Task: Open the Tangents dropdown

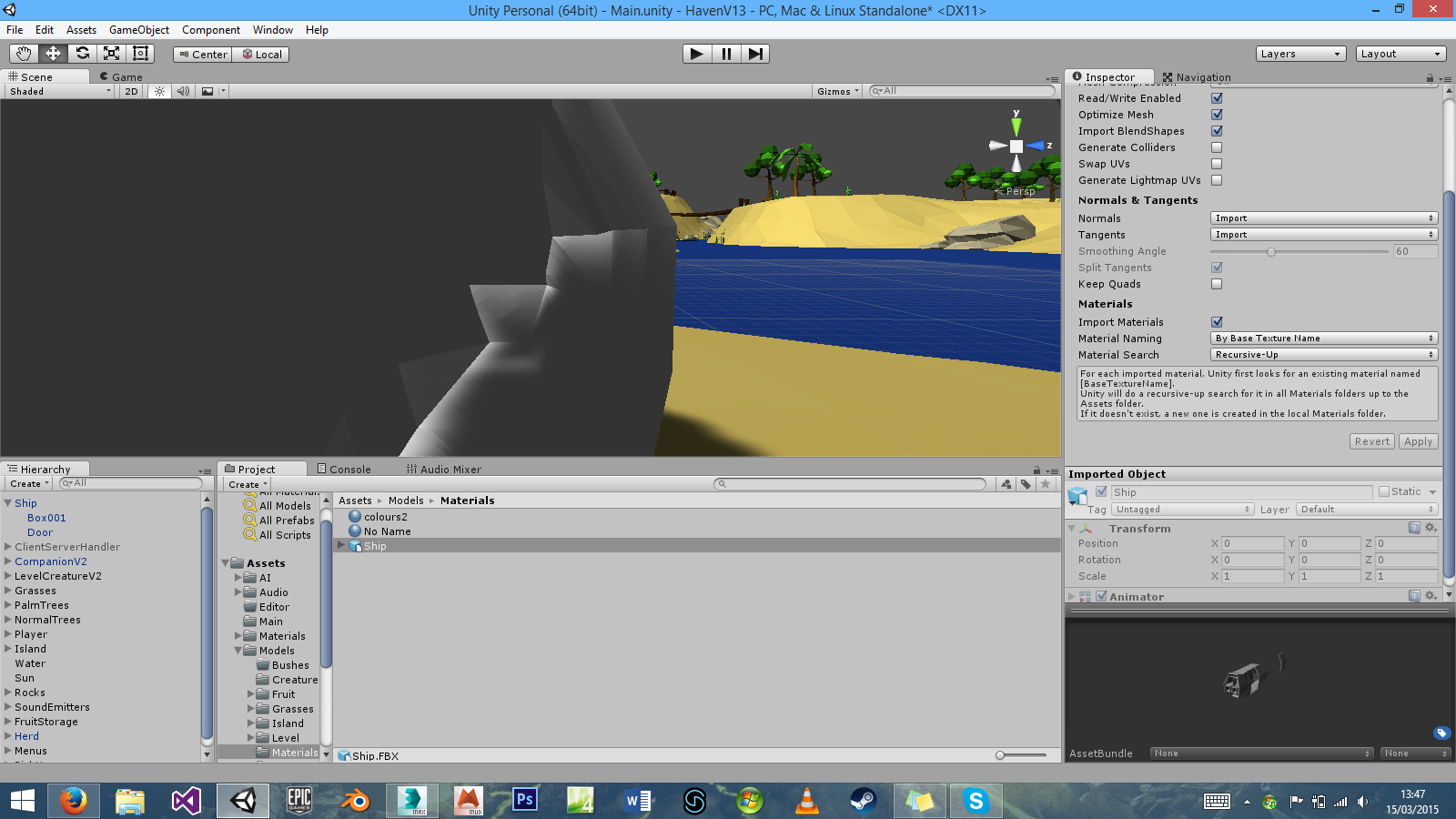Action: 1324,235
